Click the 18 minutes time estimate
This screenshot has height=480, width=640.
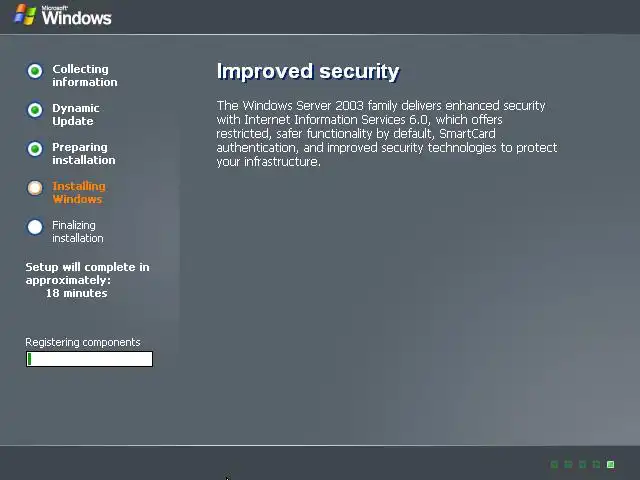76,293
